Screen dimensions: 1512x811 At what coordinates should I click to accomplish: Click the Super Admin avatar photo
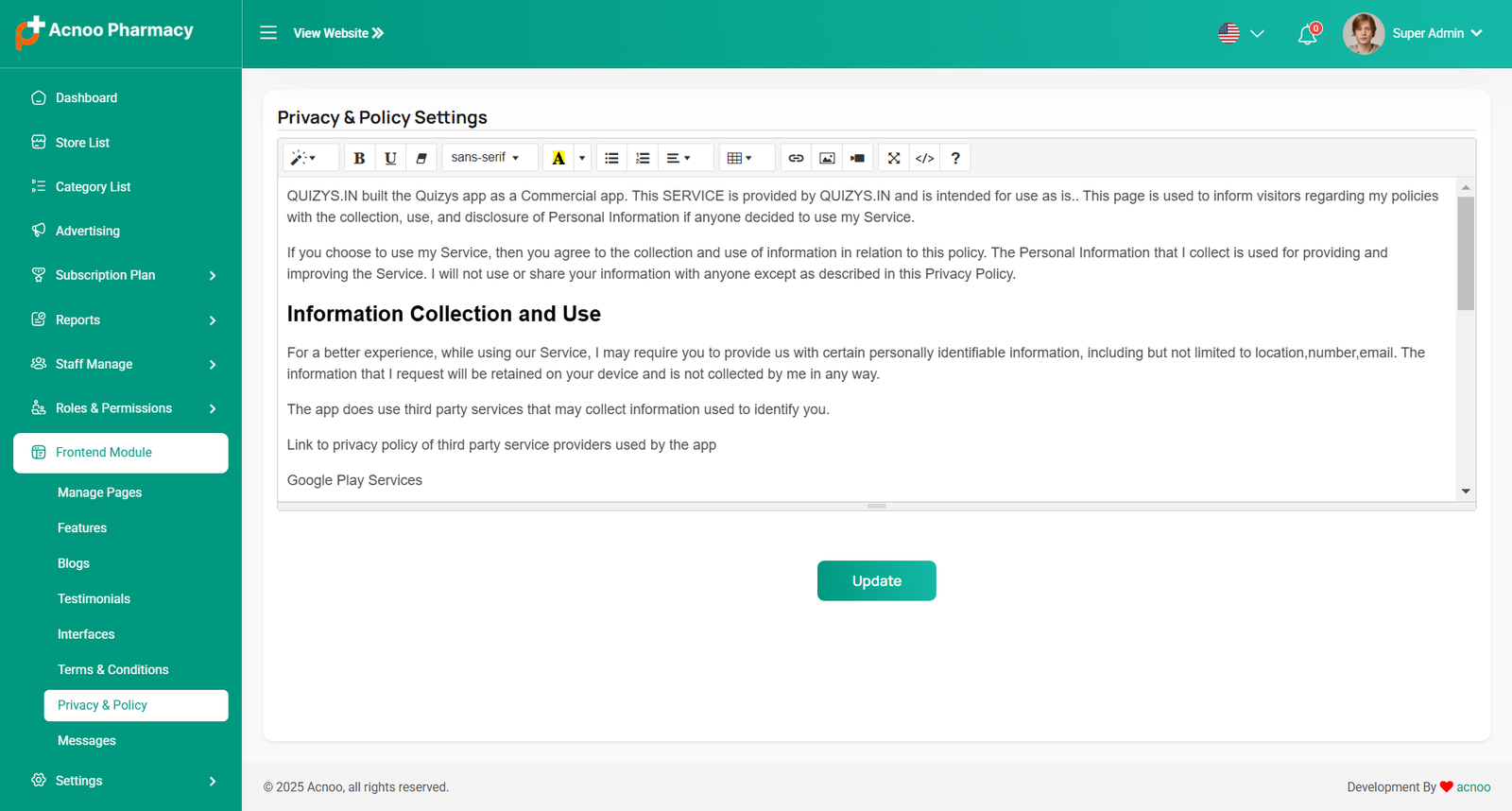1364,33
